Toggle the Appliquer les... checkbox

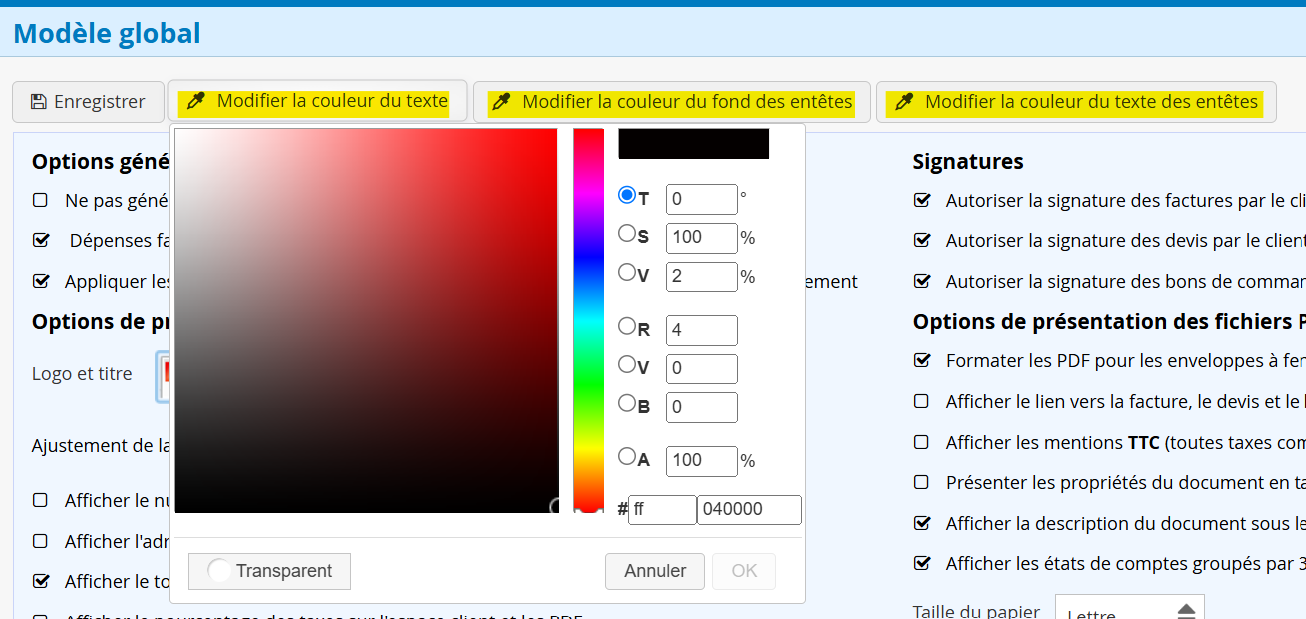pyautogui.click(x=40, y=281)
